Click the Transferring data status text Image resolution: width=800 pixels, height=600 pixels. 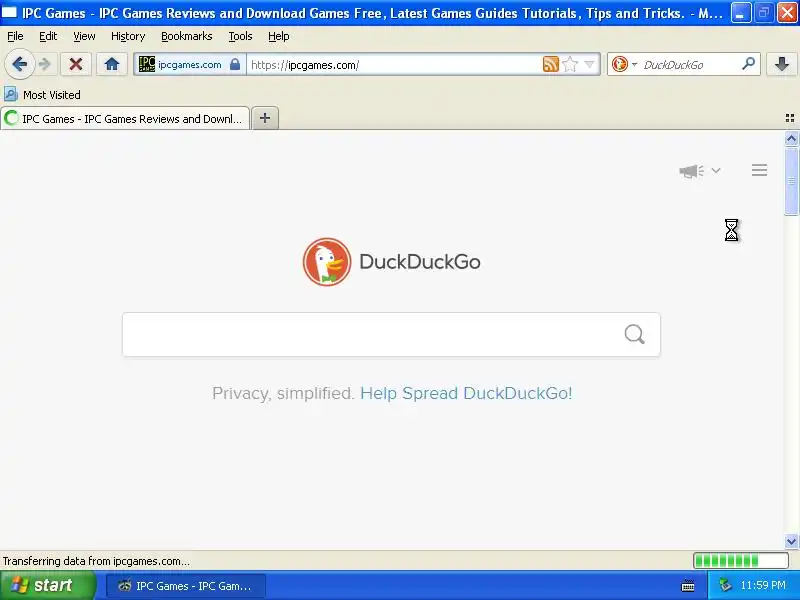tap(96, 561)
